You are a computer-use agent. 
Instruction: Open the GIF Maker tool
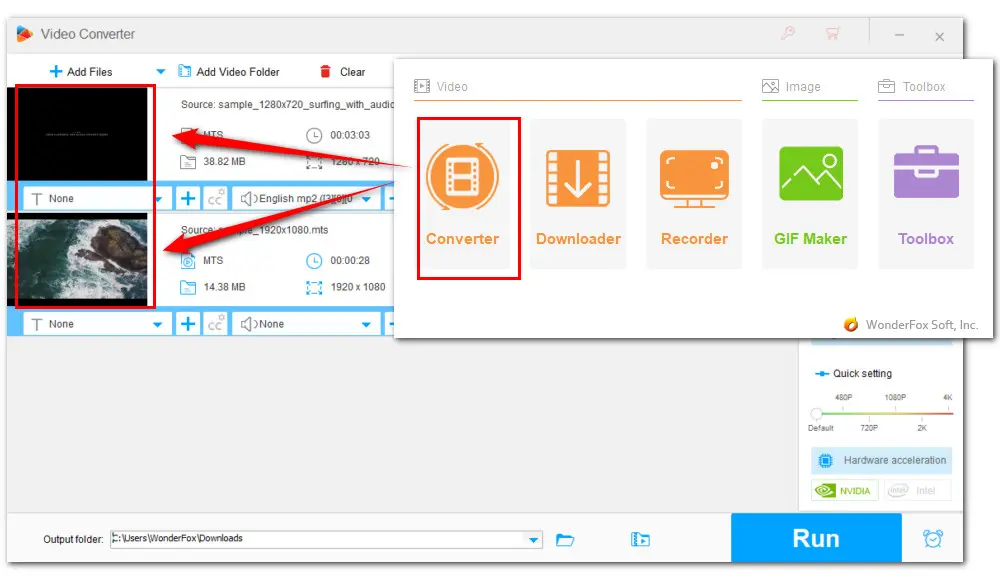pos(810,198)
